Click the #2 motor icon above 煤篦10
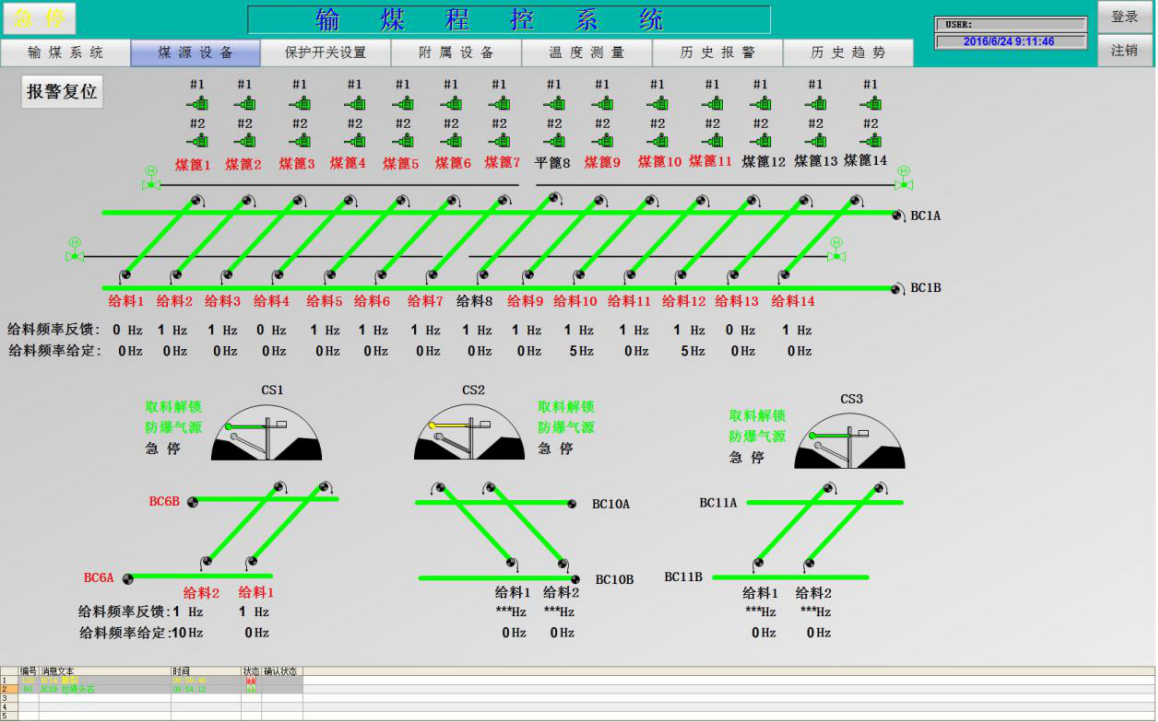This screenshot has width=1158, height=722. click(657, 140)
